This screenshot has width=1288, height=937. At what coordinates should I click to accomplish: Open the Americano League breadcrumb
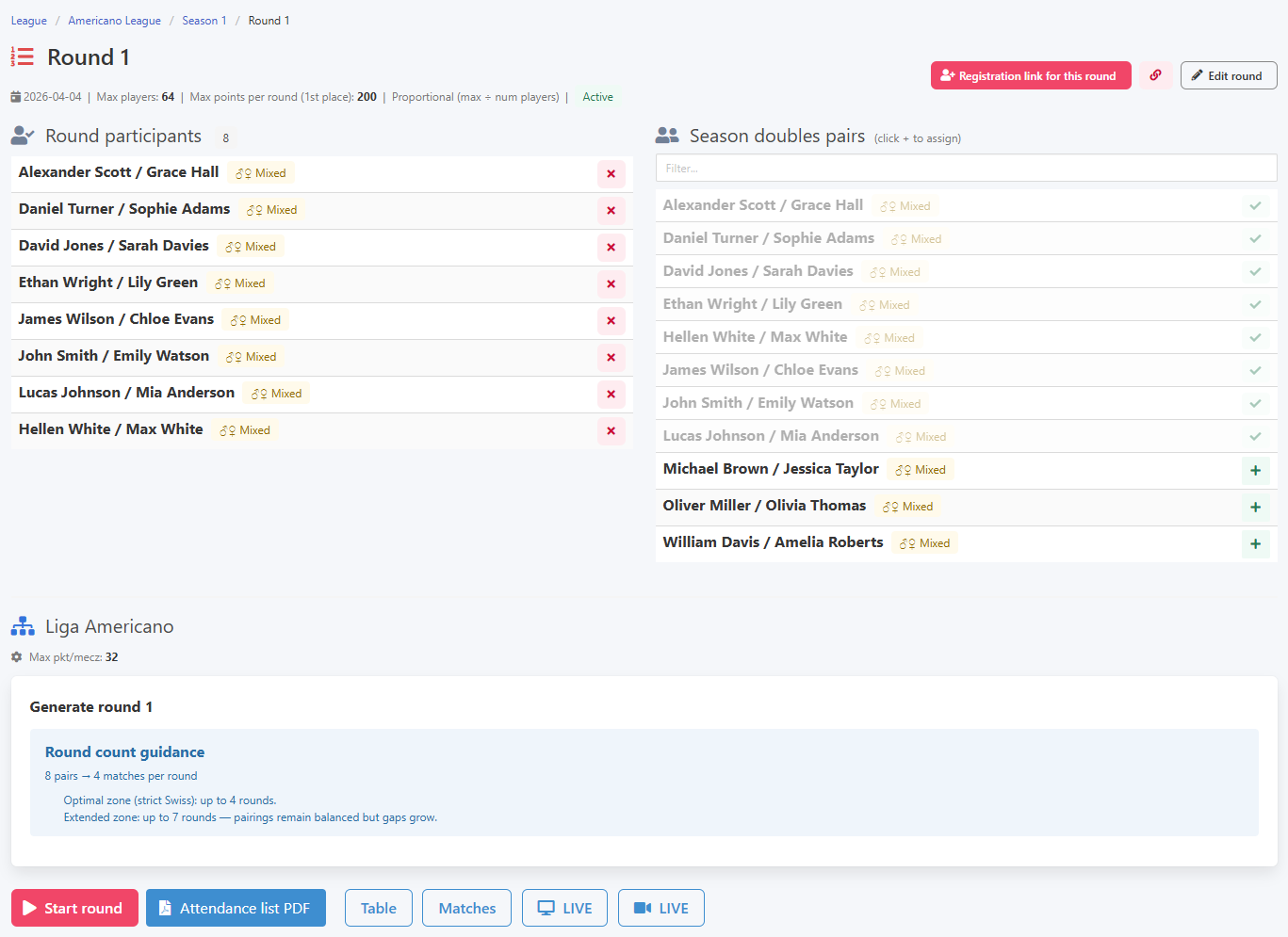click(x=114, y=21)
